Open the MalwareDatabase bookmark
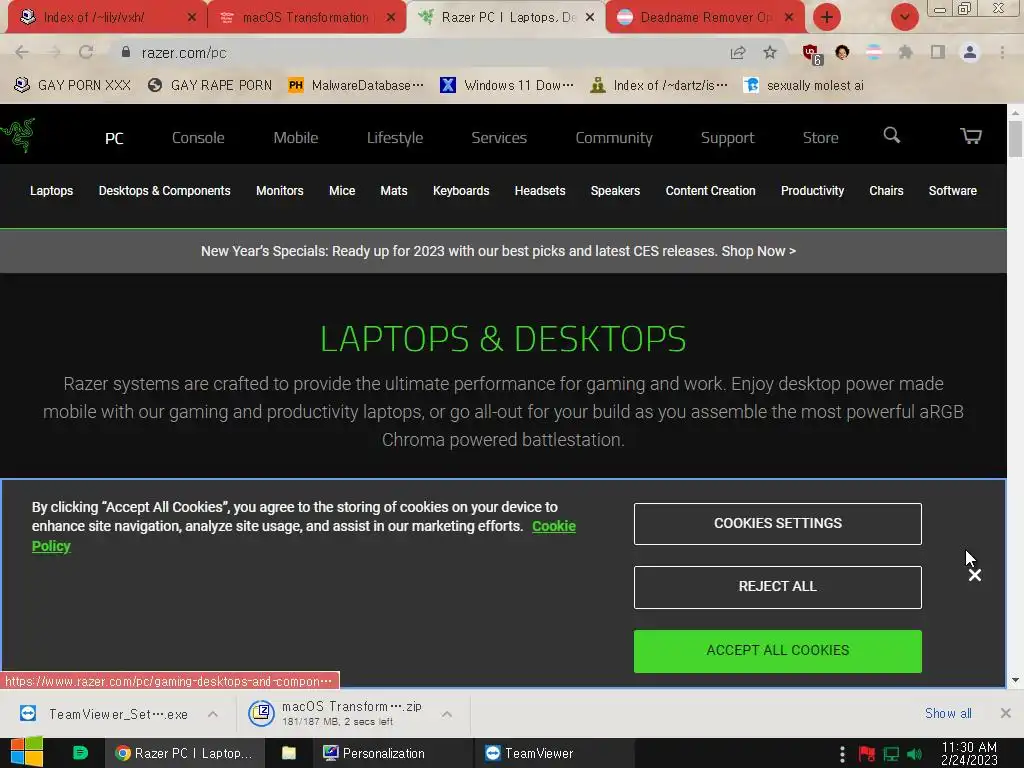 tap(356, 85)
